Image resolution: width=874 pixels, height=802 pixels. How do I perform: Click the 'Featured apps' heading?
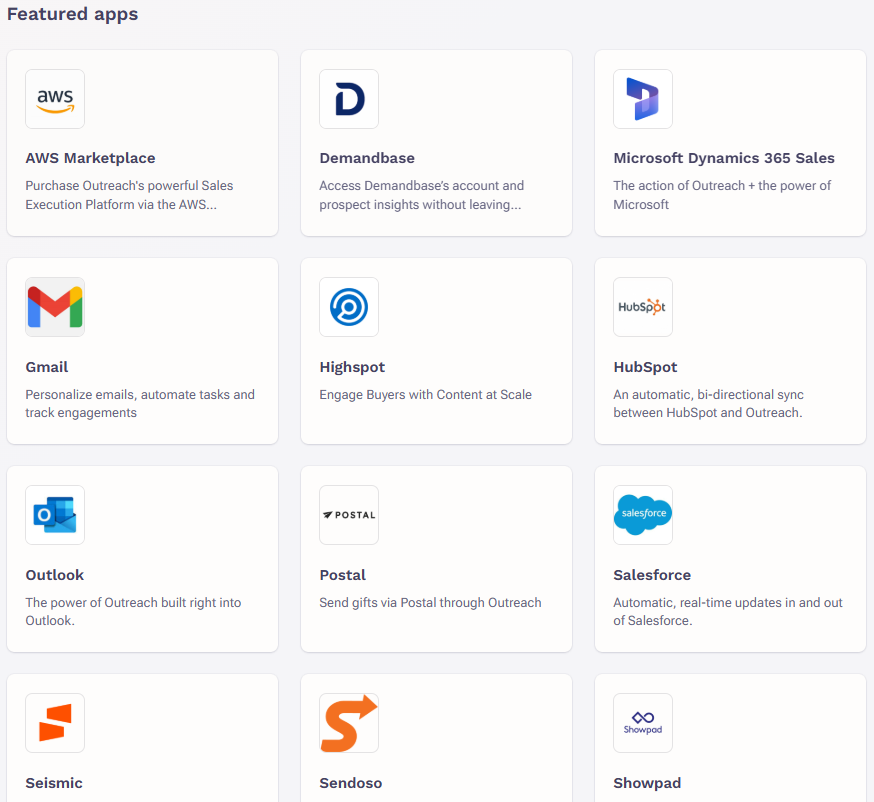[72, 14]
